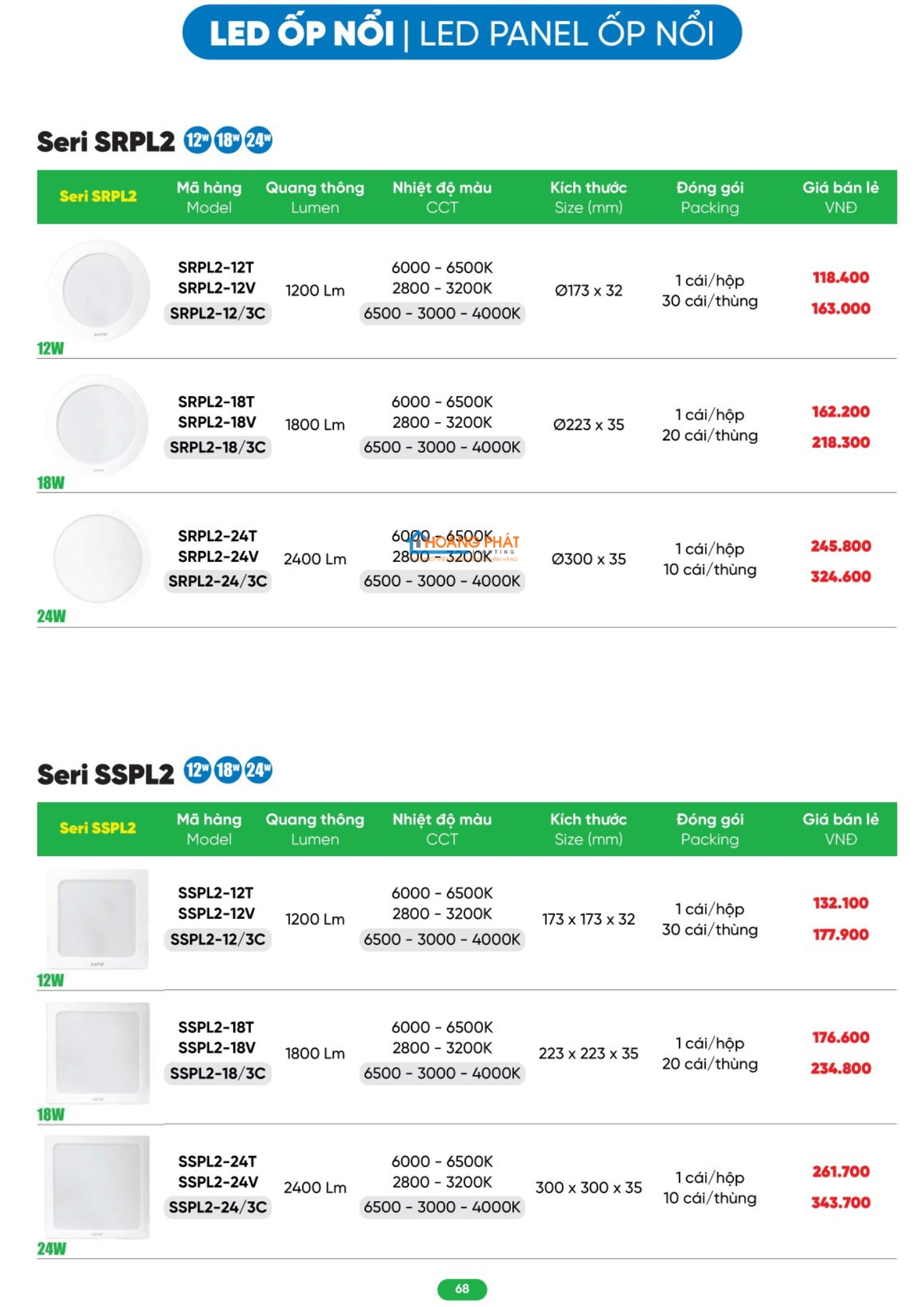Click the 12W badge beside Seri SRPL2 heading
The width and height of the screenshot is (924, 1307).
tap(197, 140)
